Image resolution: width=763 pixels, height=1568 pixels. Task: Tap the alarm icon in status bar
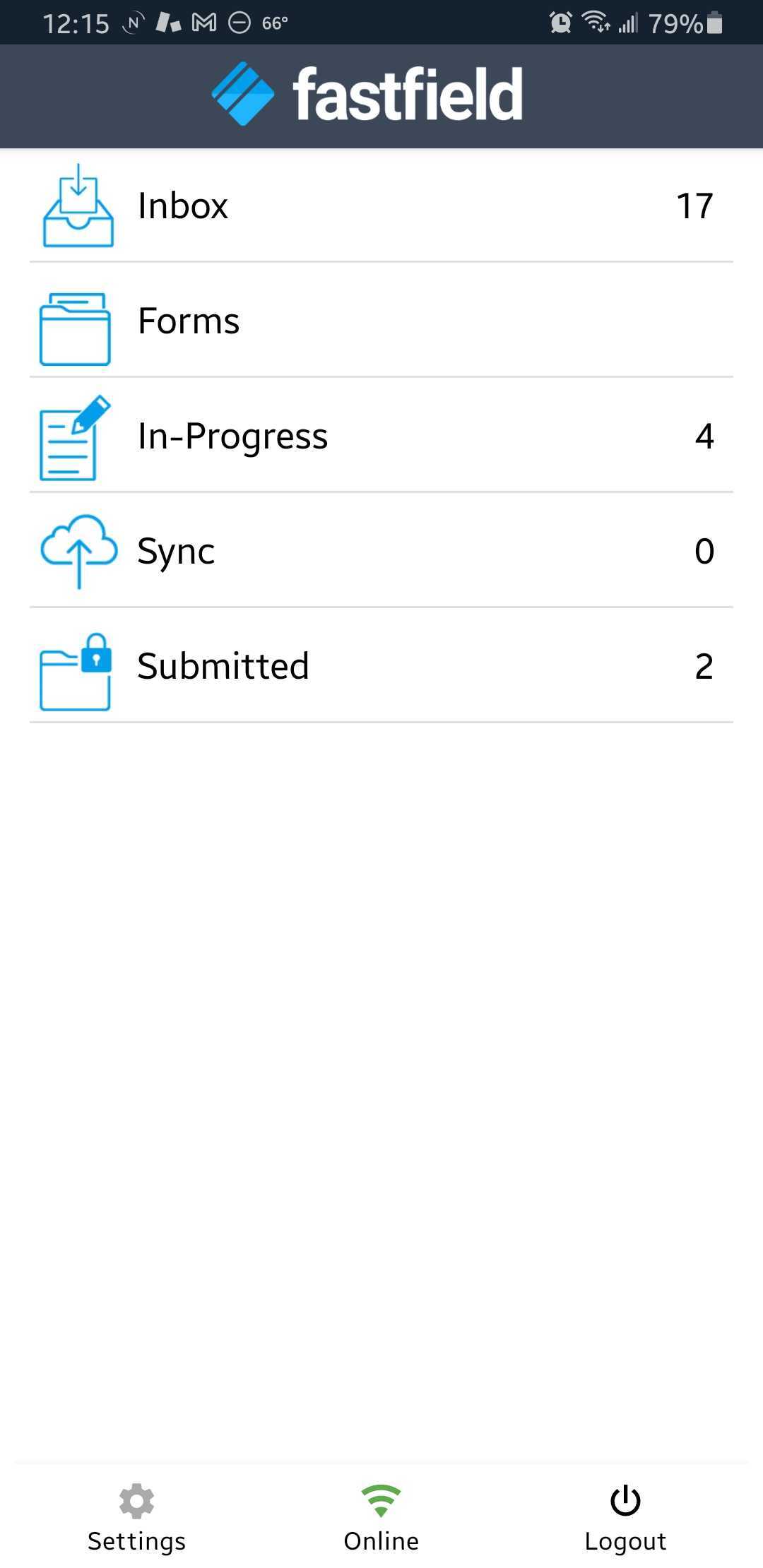tap(560, 23)
